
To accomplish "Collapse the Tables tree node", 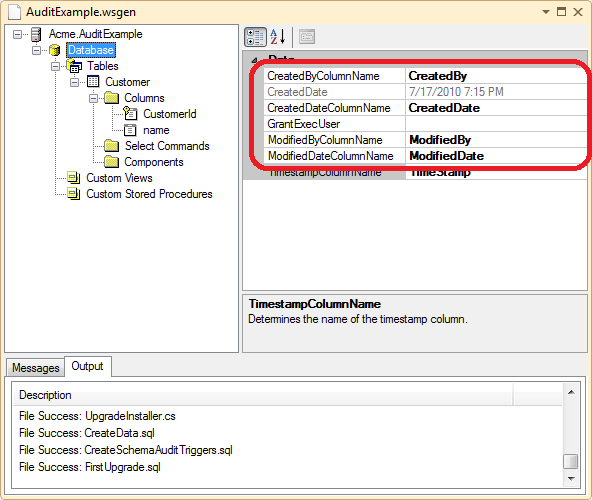I will click(56, 66).
